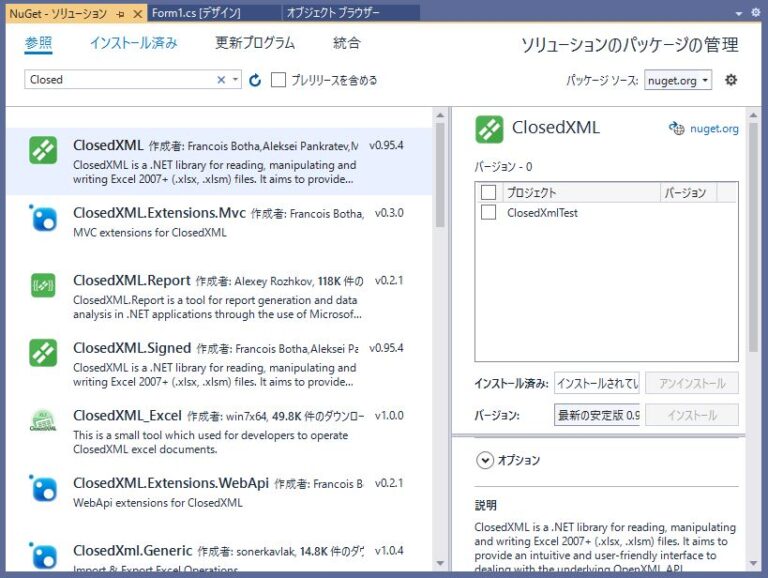Click the ClosedXml.Generic package icon
Screen dimensions: 768x578
[43, 556]
